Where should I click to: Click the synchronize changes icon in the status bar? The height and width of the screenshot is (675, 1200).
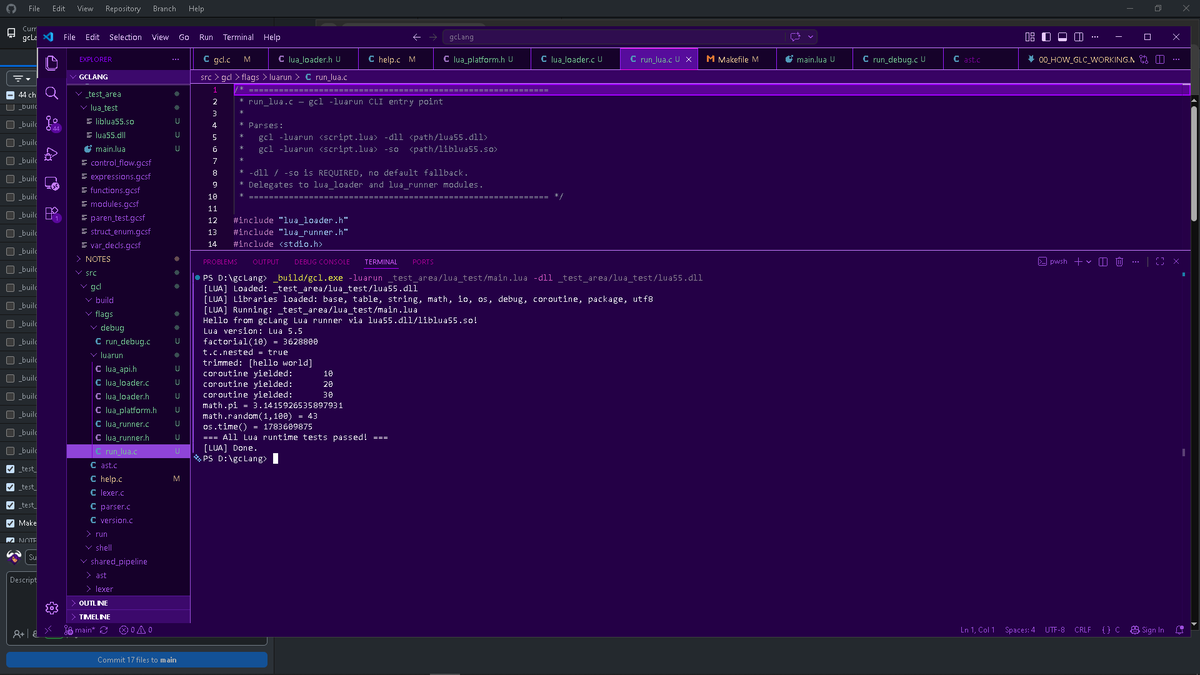[105, 630]
